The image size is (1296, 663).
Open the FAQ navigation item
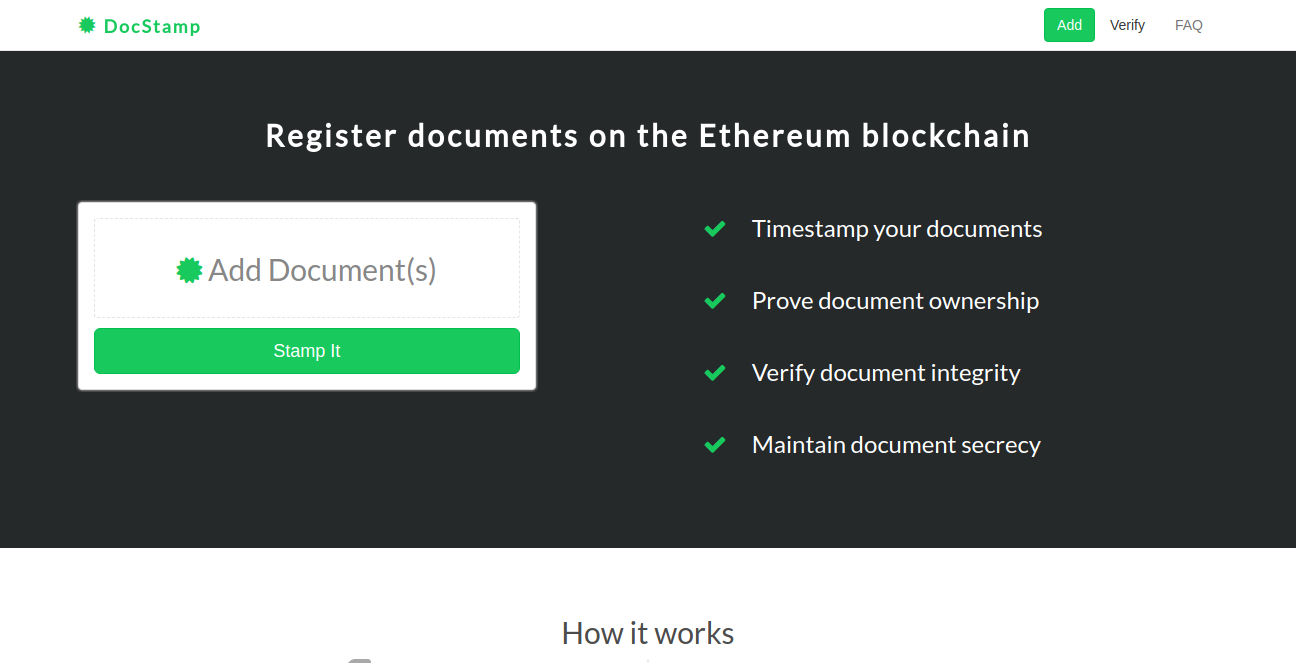tap(1189, 25)
